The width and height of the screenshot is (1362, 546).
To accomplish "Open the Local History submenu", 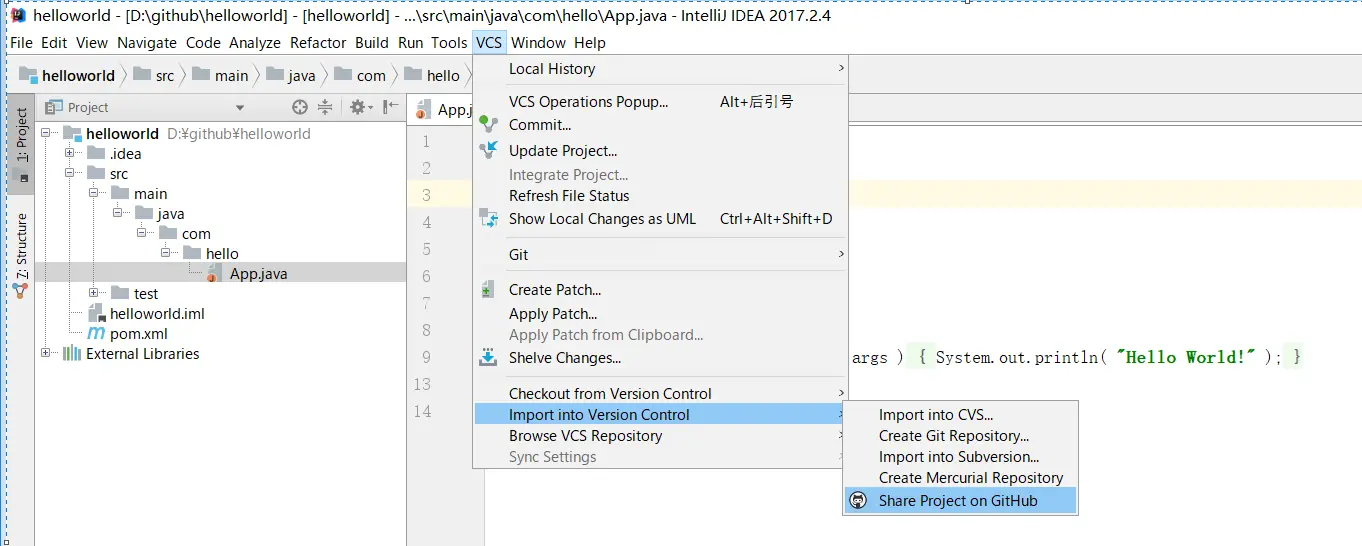I will click(x=661, y=68).
